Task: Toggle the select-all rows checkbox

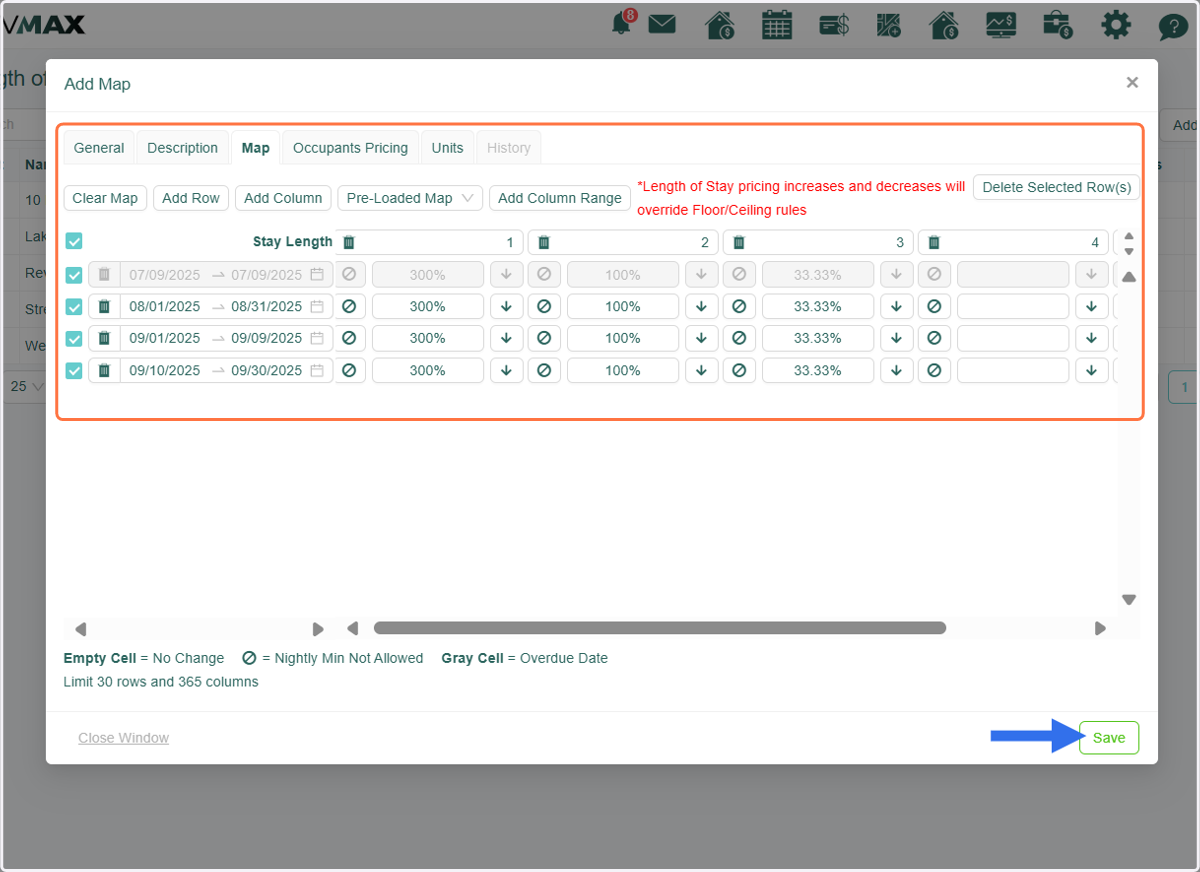Action: click(x=74, y=241)
